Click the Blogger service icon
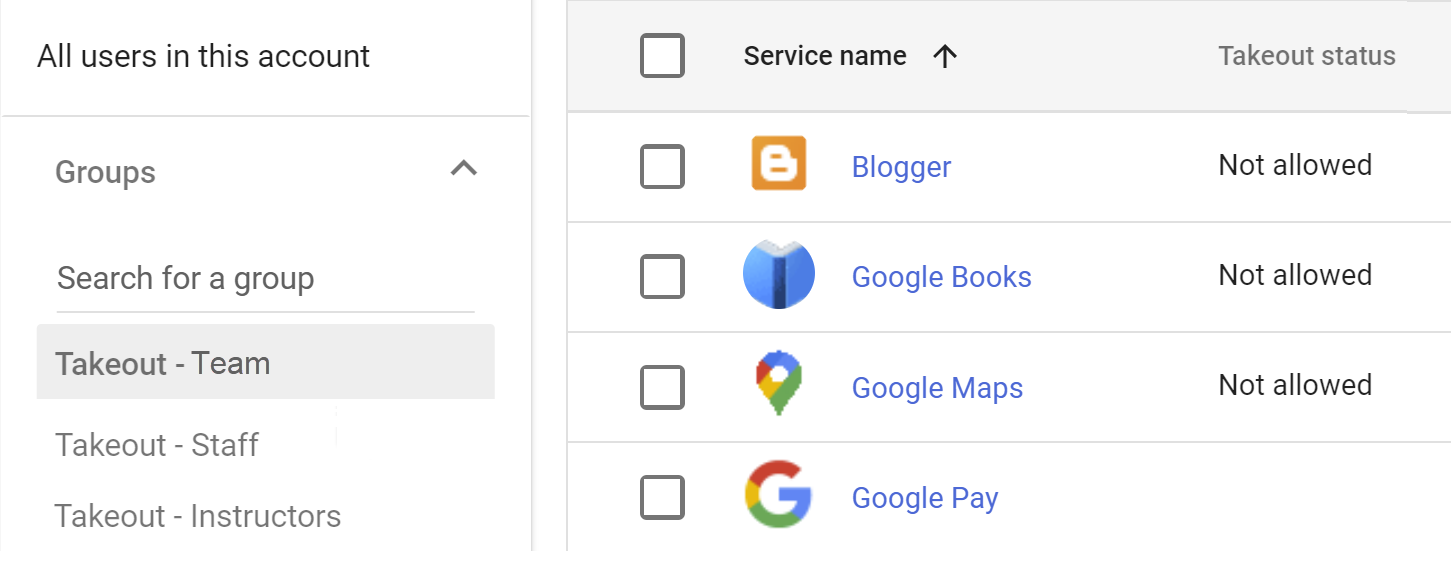Screen dimensions: 1451x578 click(x=778, y=164)
